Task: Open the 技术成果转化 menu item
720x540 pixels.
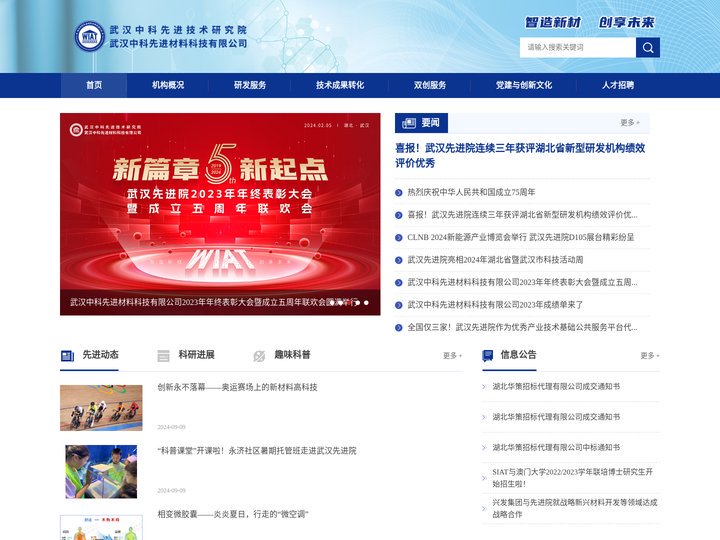Action: pos(340,85)
